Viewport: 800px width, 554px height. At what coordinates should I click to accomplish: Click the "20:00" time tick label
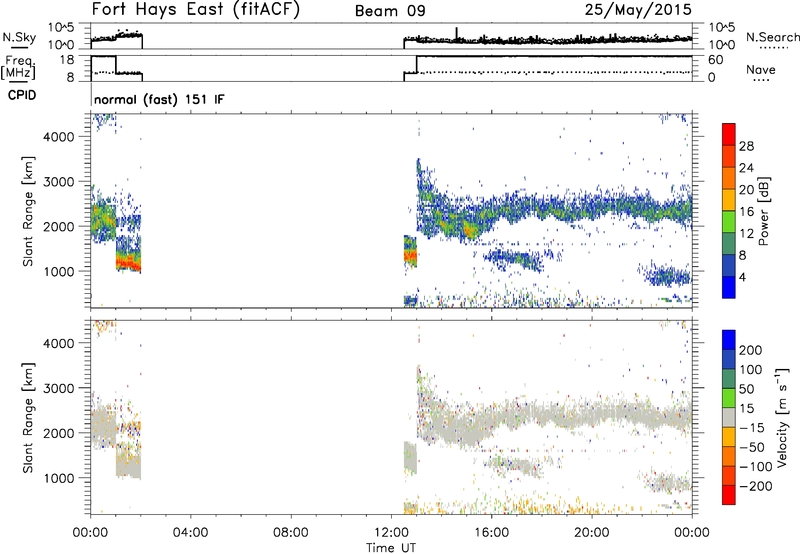pyautogui.click(x=591, y=533)
